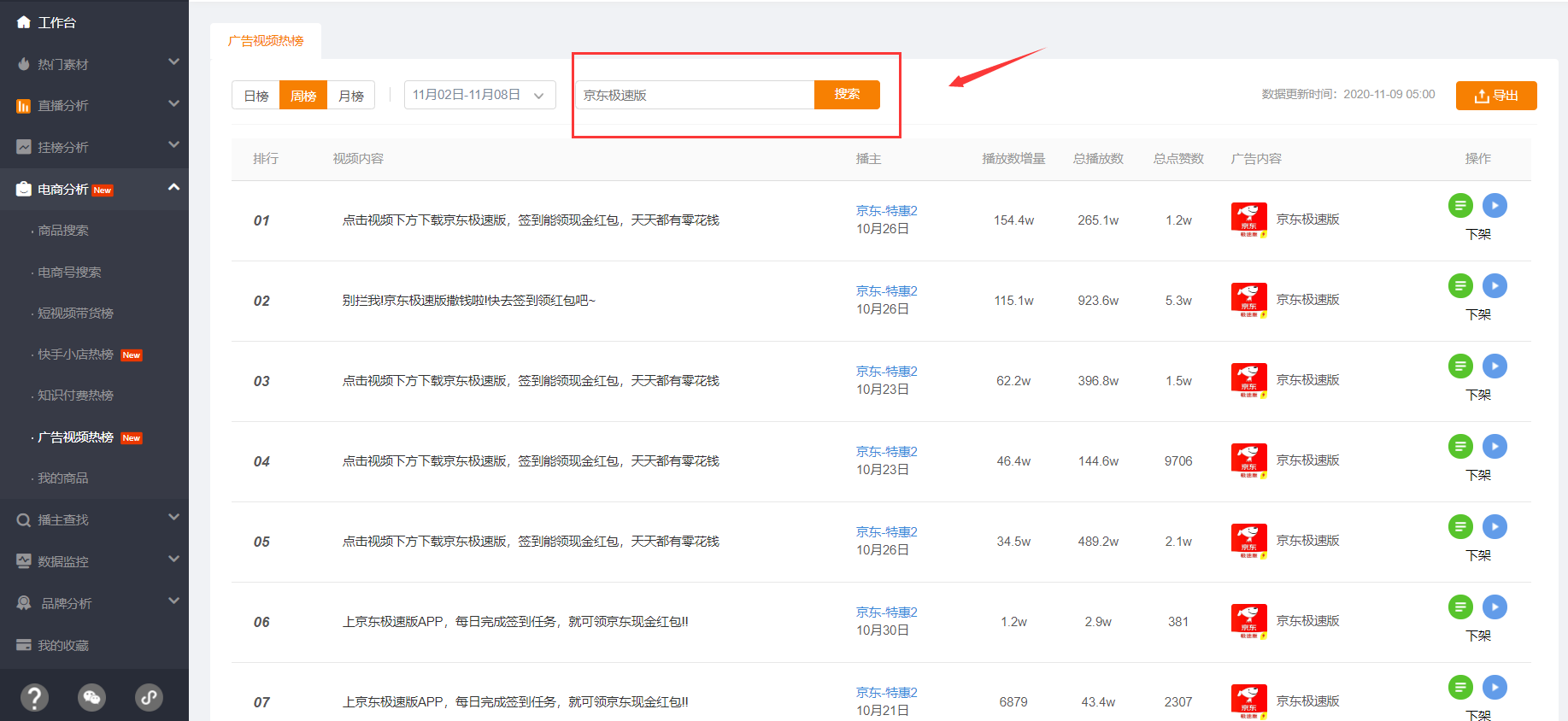1568x721 pixels.
Task: Play the video in row 01
Action: coord(1495,205)
